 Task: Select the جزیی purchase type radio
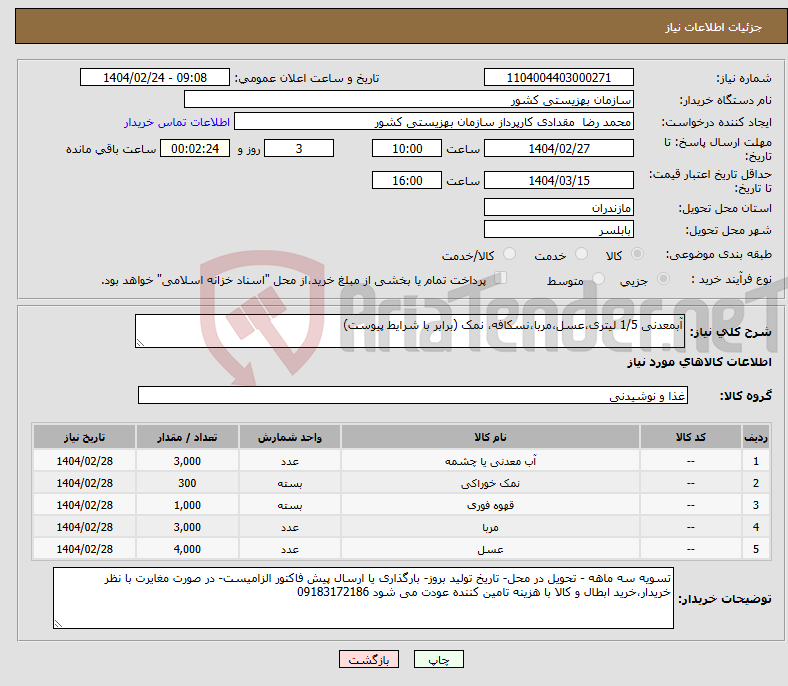(x=663, y=278)
